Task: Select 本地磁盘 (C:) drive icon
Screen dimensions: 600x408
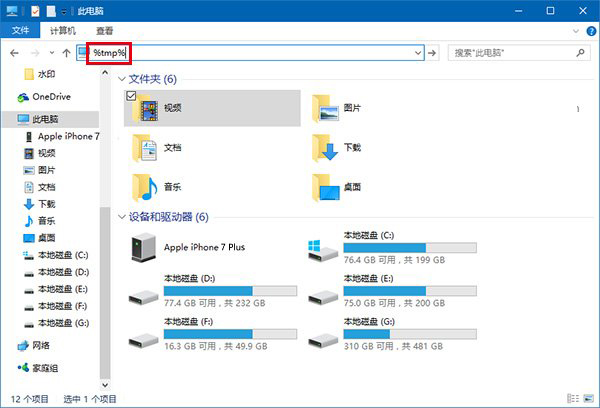Action: click(x=323, y=246)
